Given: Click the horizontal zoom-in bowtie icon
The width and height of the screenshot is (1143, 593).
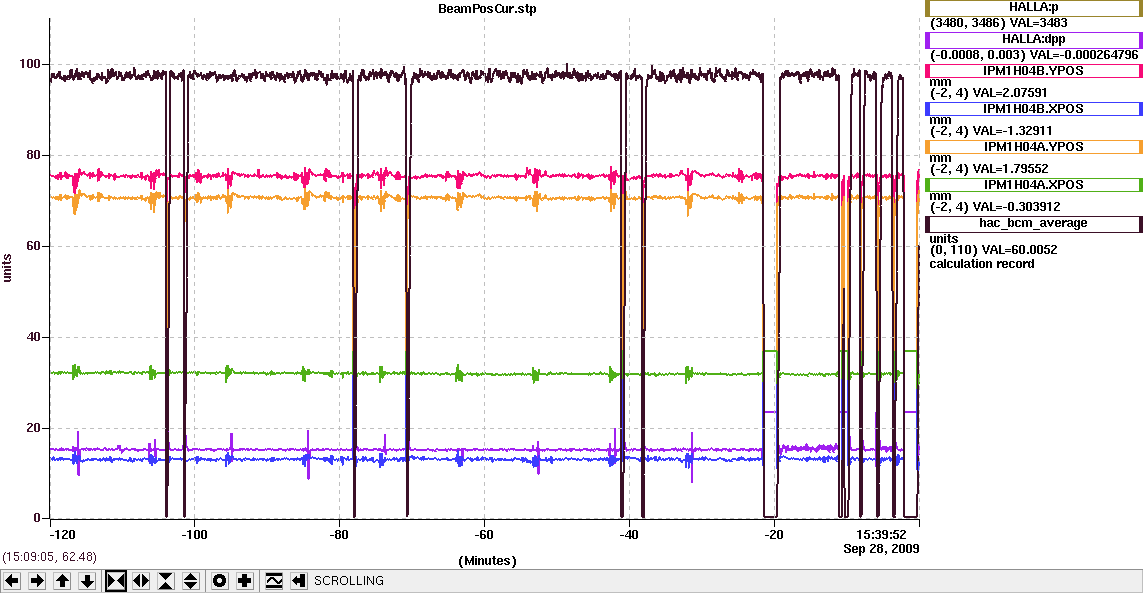Looking at the screenshot, I should coord(116,581).
